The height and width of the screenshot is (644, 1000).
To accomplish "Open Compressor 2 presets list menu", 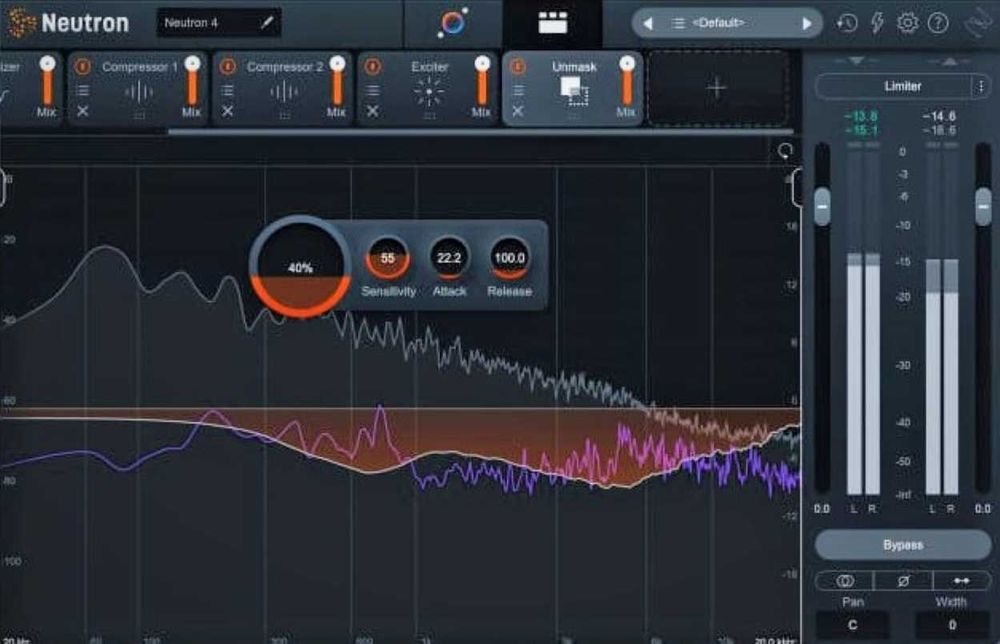I will click(227, 91).
